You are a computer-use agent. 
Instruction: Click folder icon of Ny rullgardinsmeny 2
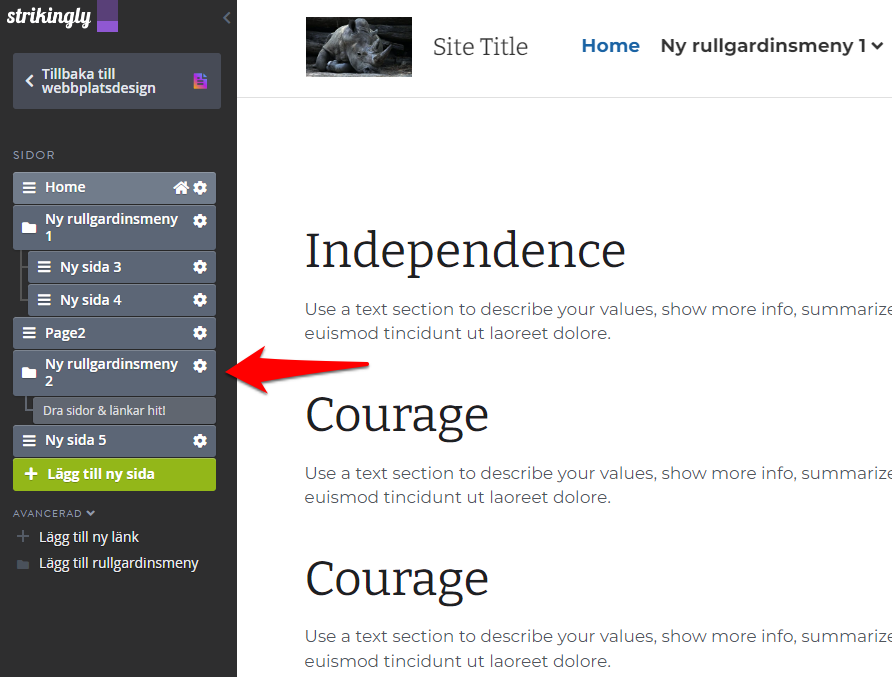point(29,373)
